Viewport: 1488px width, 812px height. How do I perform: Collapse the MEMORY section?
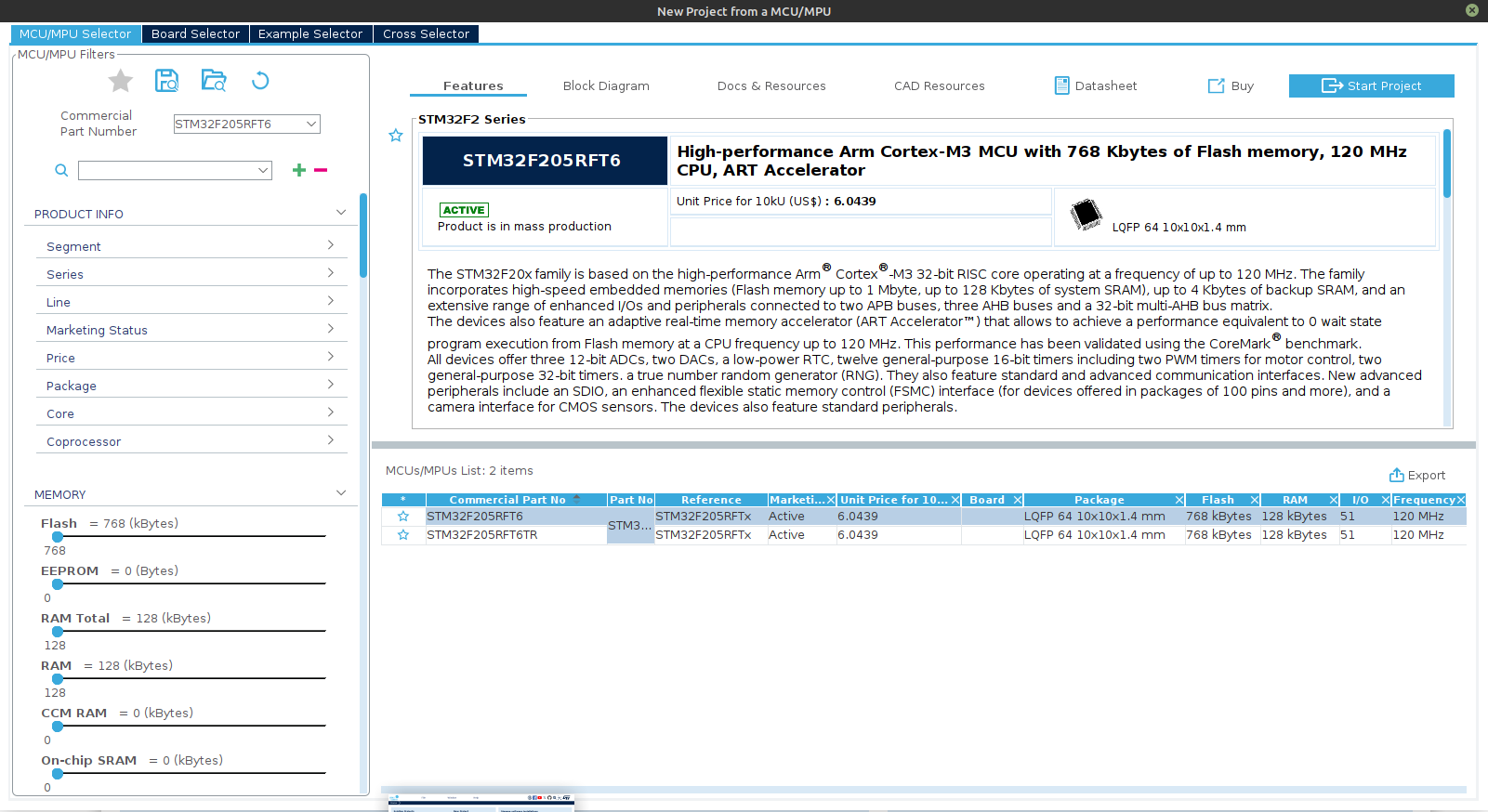click(x=341, y=493)
